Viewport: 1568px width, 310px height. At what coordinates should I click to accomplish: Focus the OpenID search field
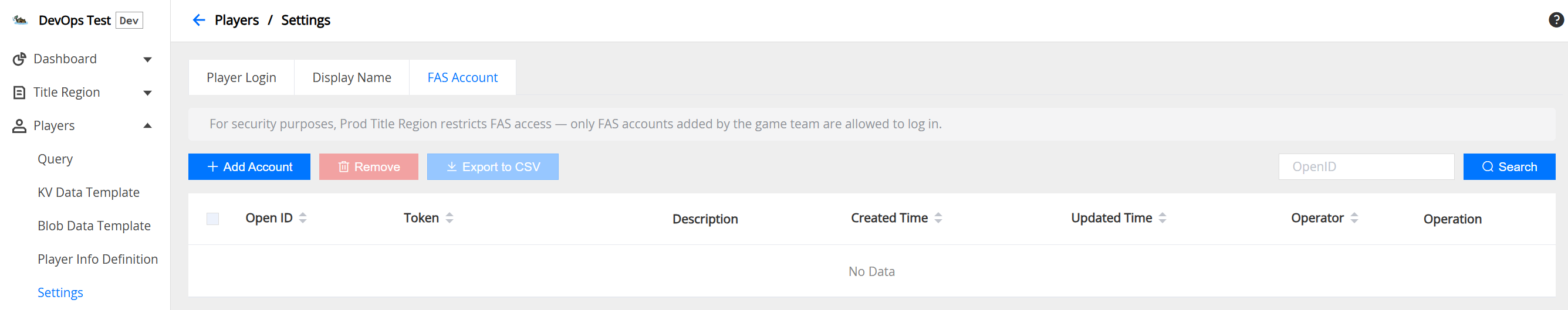point(1366,167)
